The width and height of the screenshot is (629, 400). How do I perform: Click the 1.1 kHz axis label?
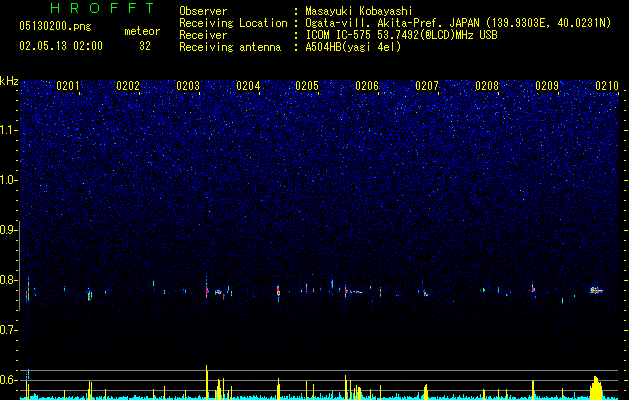pyautogui.click(x=9, y=130)
